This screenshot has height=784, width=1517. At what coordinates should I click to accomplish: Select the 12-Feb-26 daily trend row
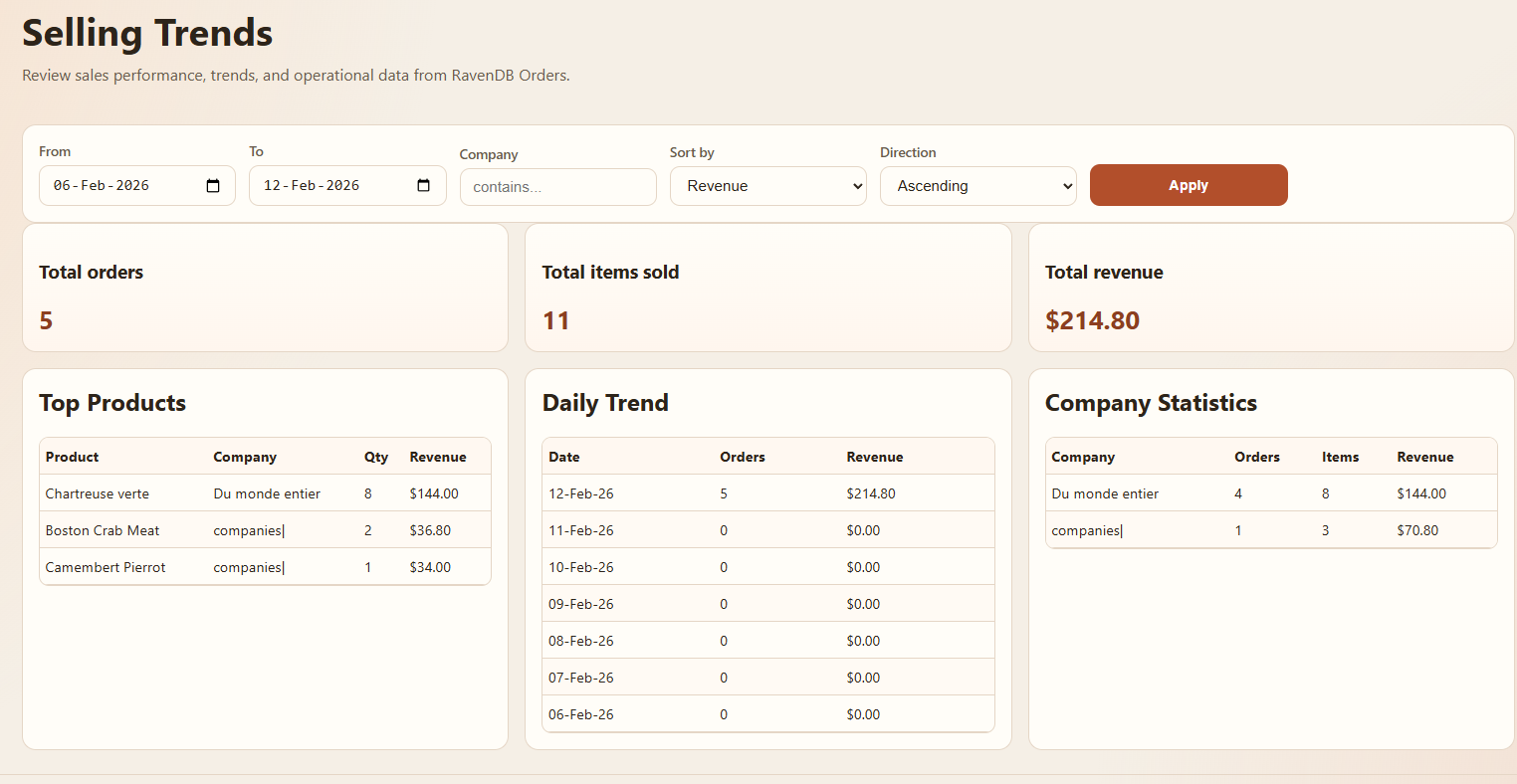click(x=581, y=493)
